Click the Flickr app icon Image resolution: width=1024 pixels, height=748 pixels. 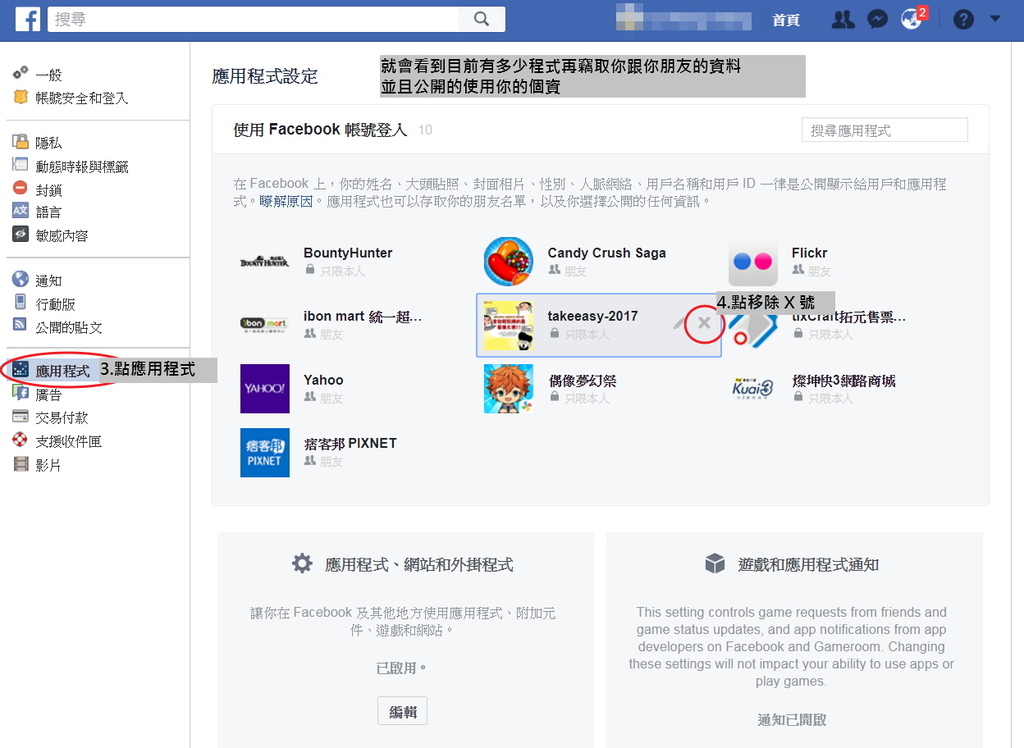tap(753, 261)
